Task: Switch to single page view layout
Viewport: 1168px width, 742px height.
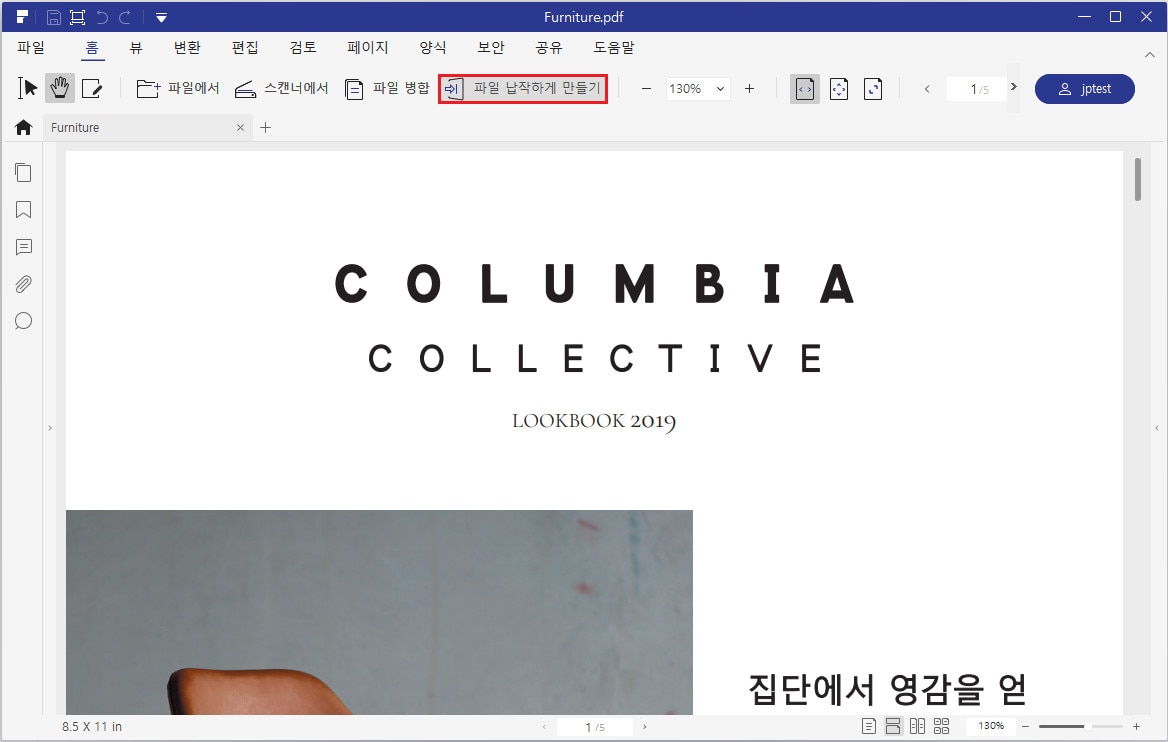Action: (x=869, y=726)
